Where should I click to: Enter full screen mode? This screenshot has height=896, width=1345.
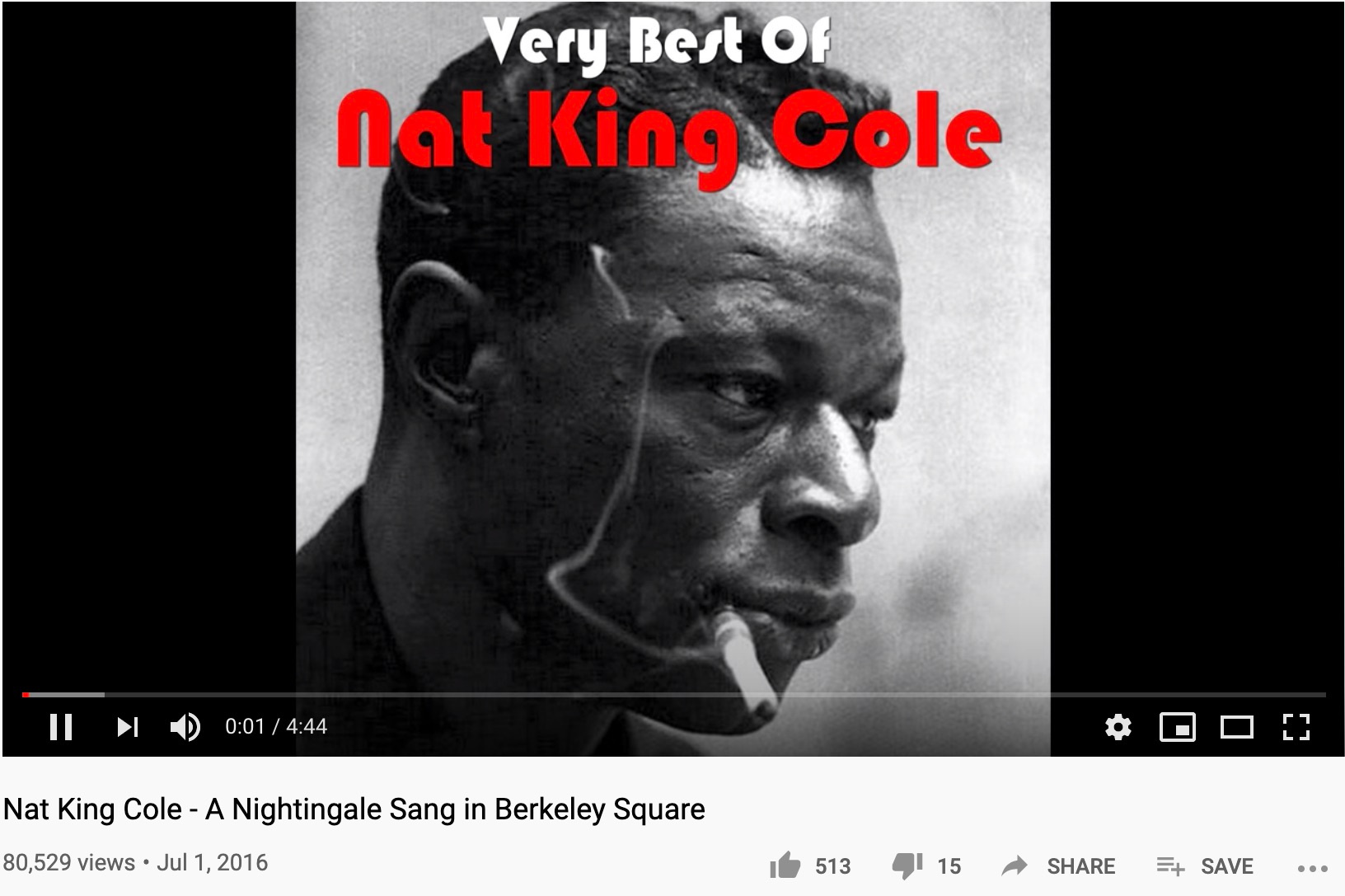(x=1296, y=727)
